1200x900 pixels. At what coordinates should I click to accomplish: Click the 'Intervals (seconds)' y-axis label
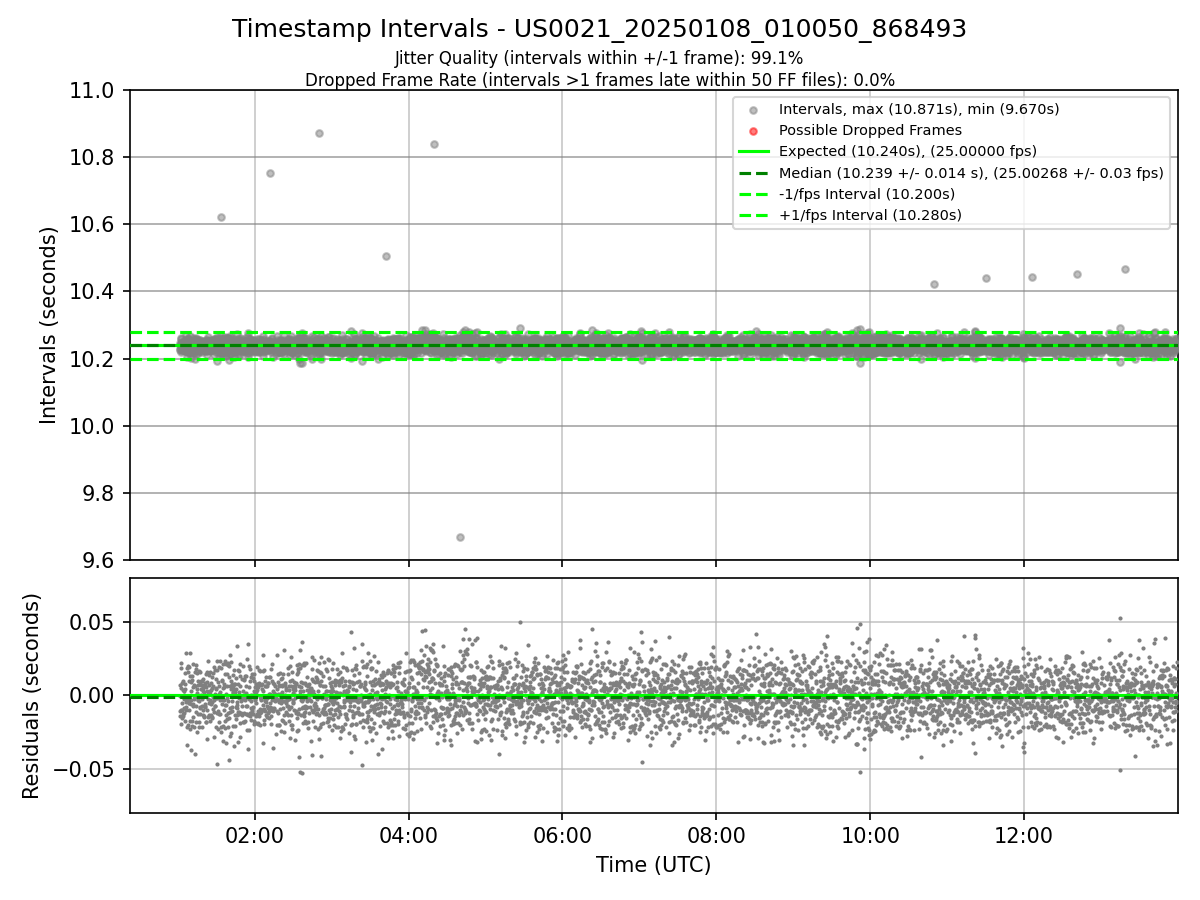pos(49,325)
